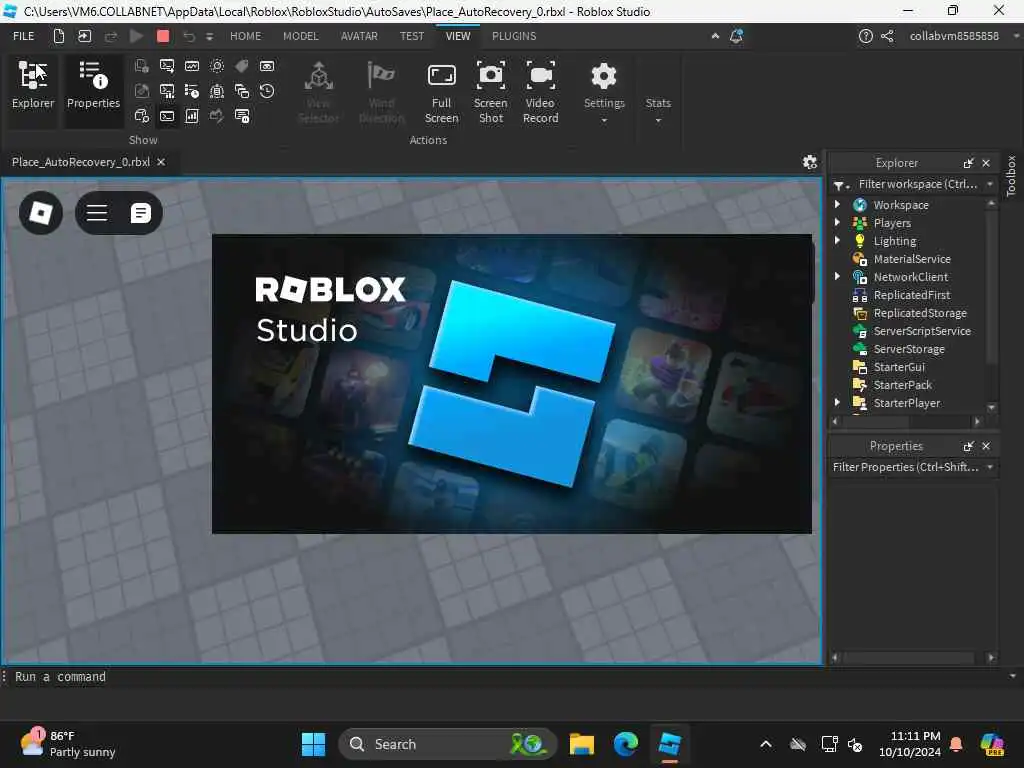Click the Explorer vertical scrollbar
The image size is (1024, 768).
[991, 287]
